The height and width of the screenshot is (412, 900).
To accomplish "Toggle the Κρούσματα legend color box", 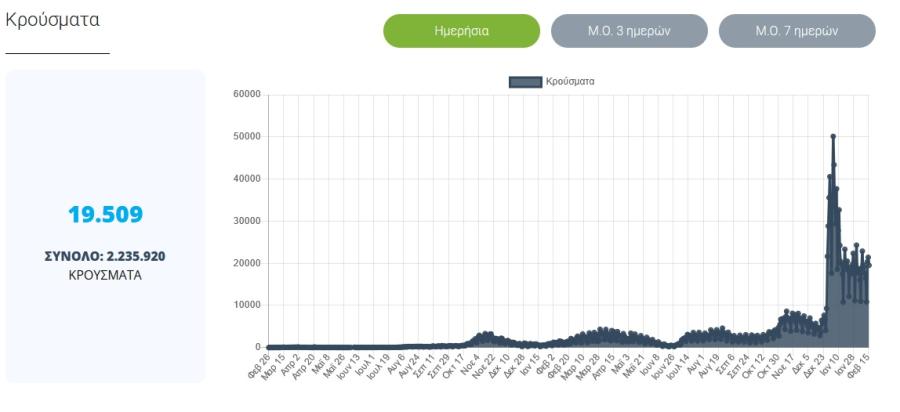I will coord(525,82).
